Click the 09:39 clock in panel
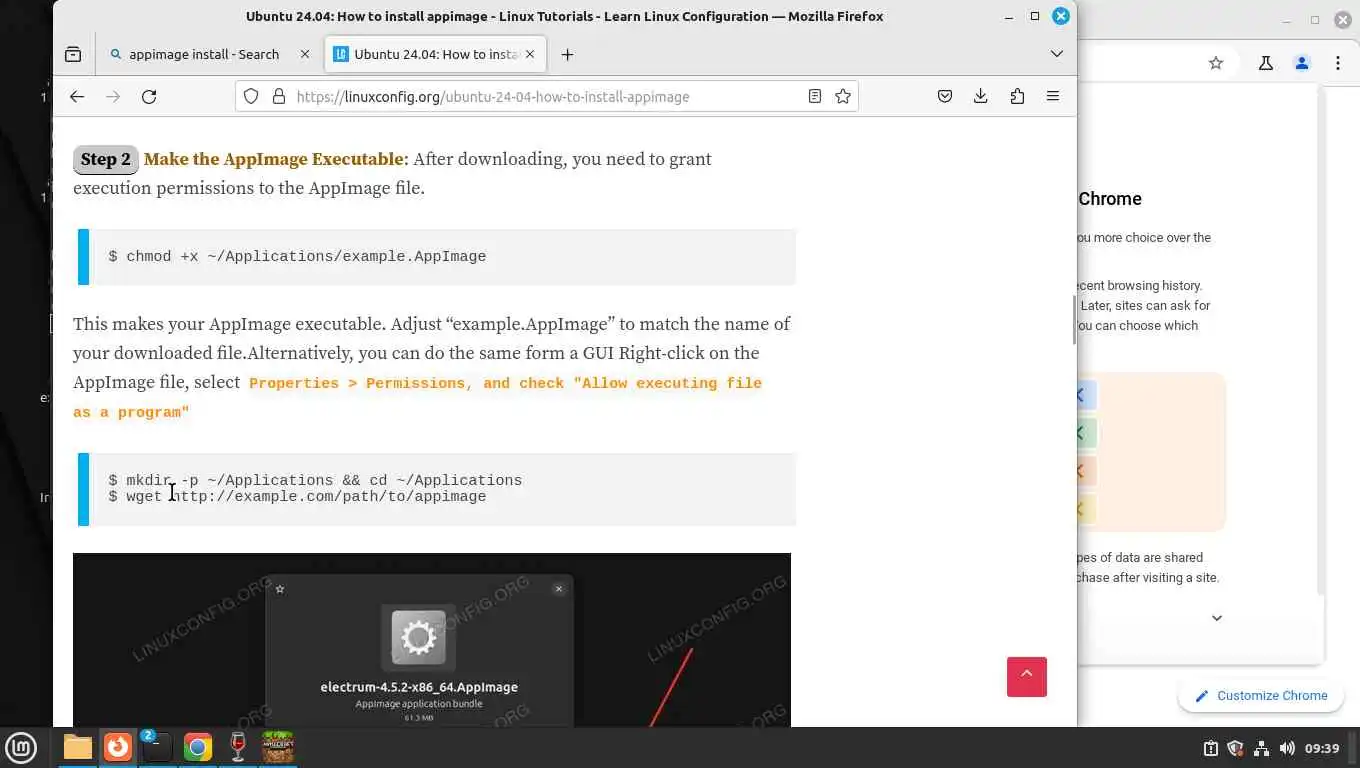 click(x=1322, y=748)
